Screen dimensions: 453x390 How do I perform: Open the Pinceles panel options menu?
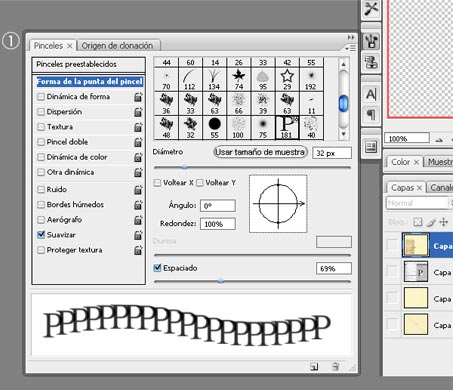pyautogui.click(x=351, y=49)
